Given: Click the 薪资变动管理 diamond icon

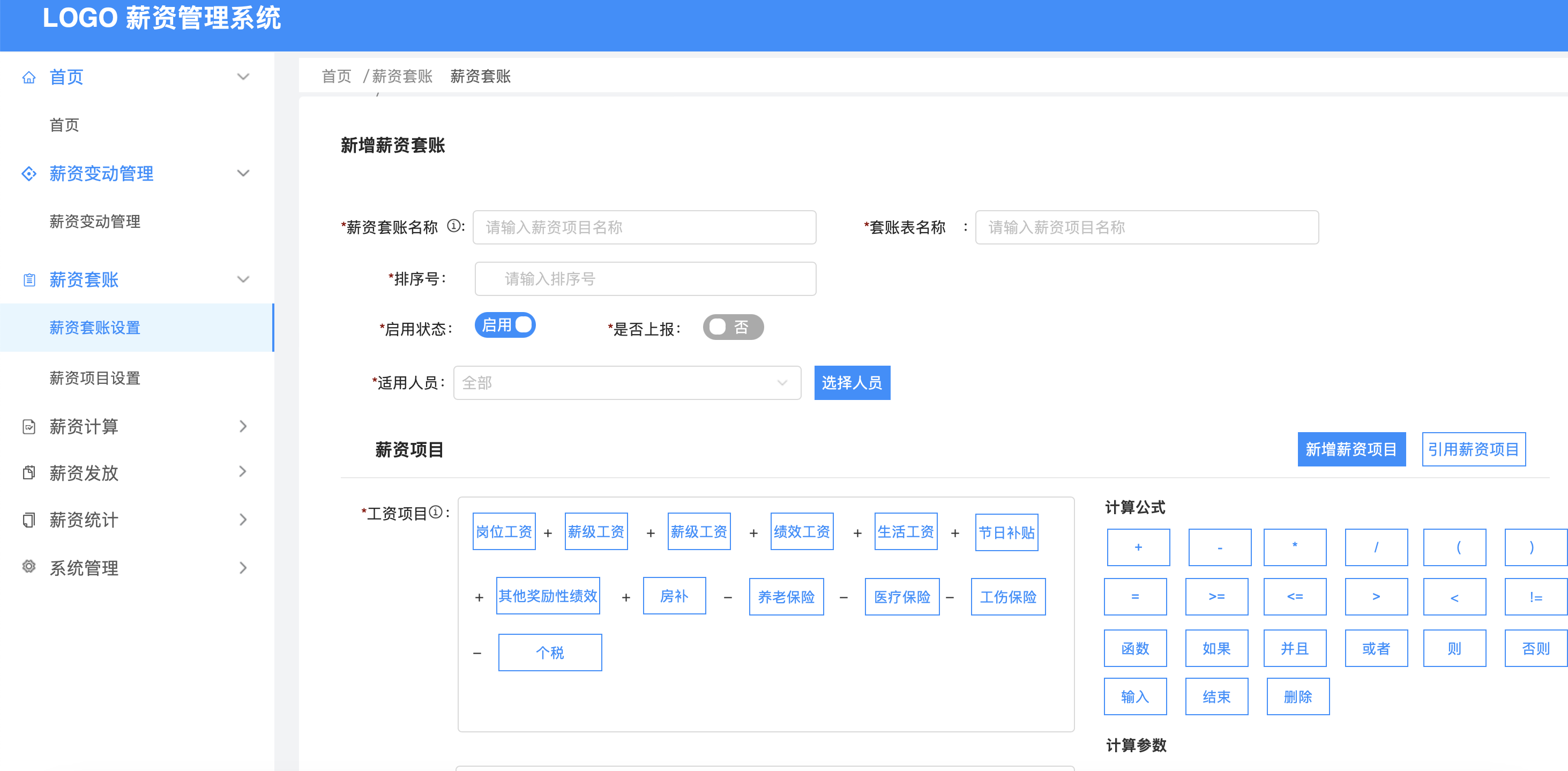Looking at the screenshot, I should (28, 174).
